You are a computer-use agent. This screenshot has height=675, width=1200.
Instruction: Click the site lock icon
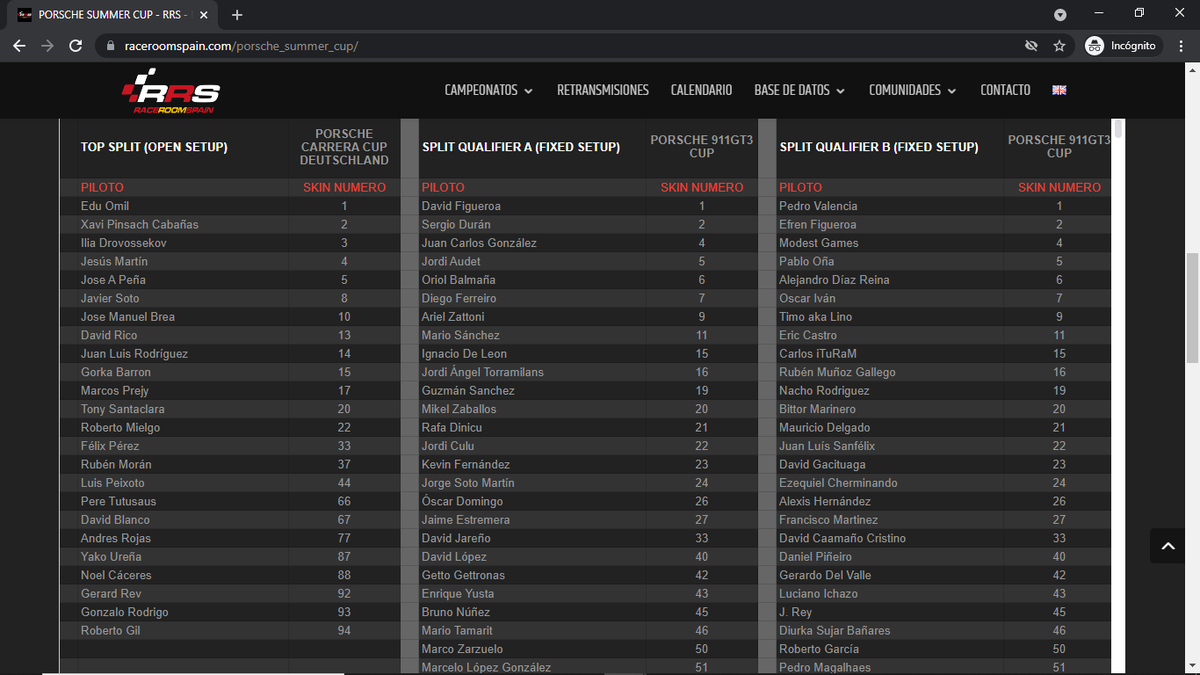click(110, 46)
